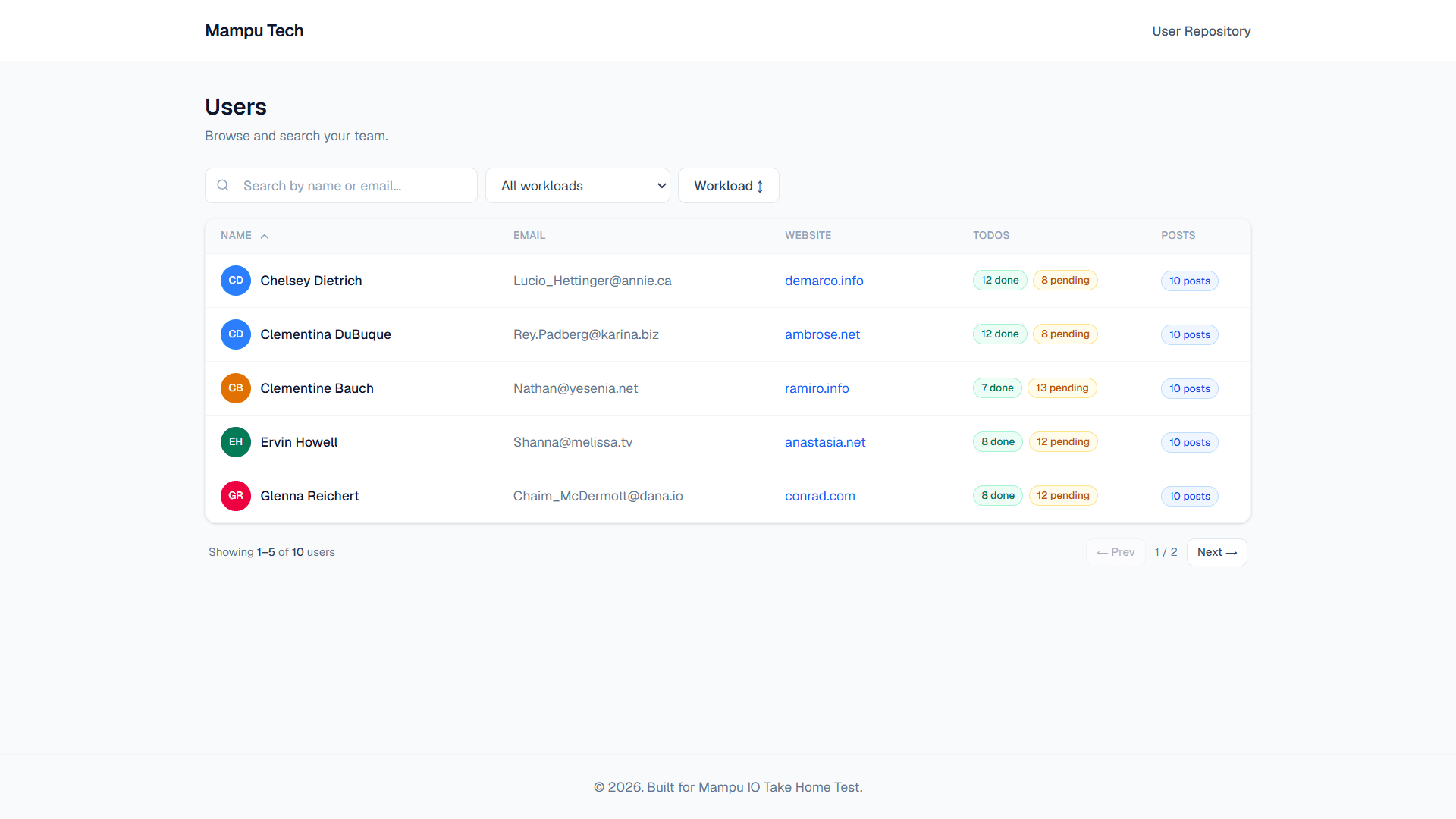Click the Chelsey Dietrich CD avatar

236,281
